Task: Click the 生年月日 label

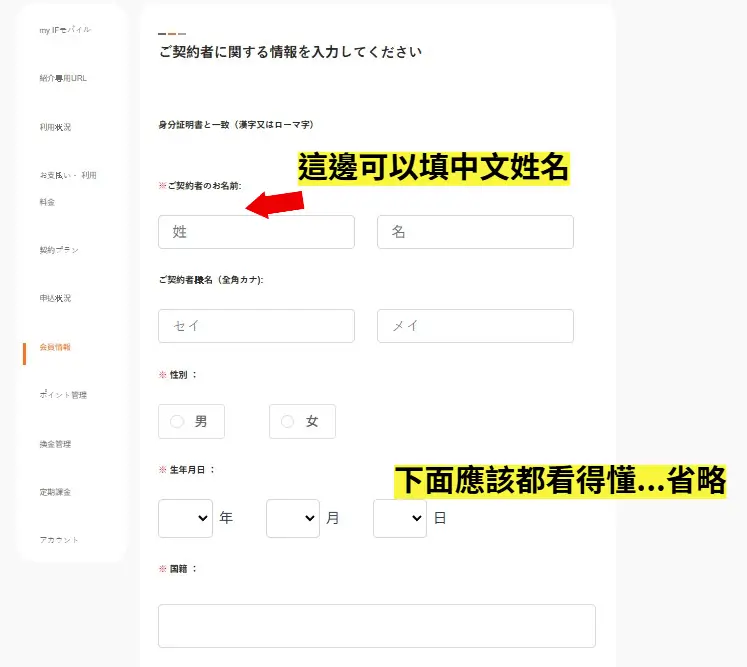Action: coord(187,470)
